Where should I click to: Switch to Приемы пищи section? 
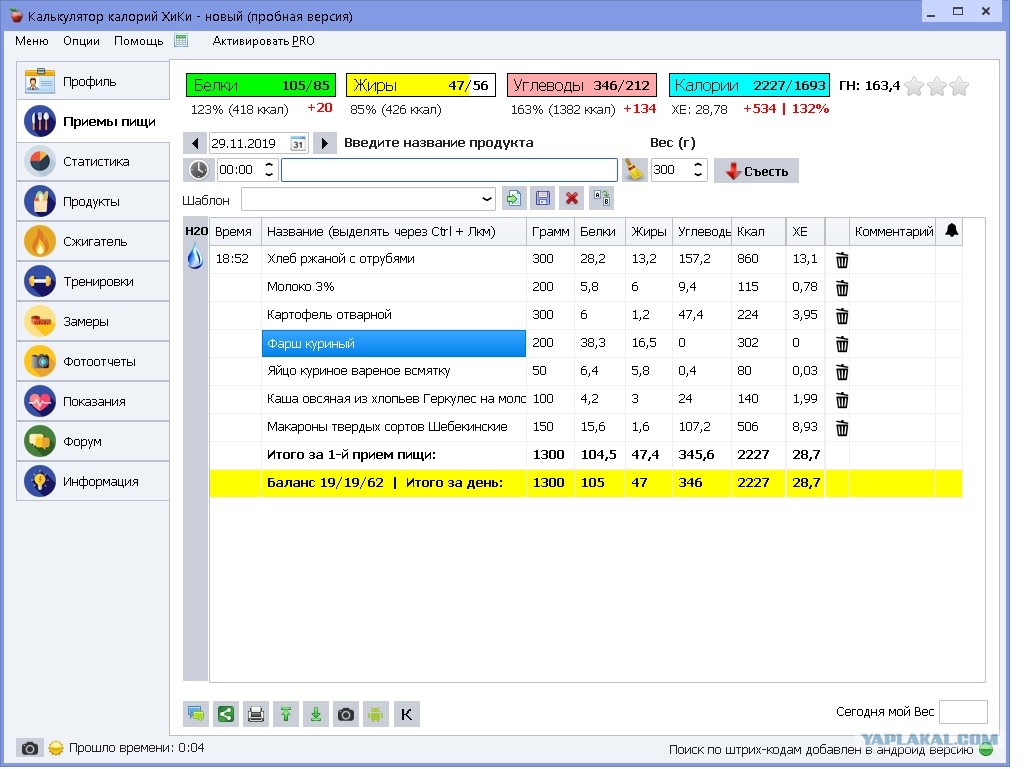coord(93,121)
